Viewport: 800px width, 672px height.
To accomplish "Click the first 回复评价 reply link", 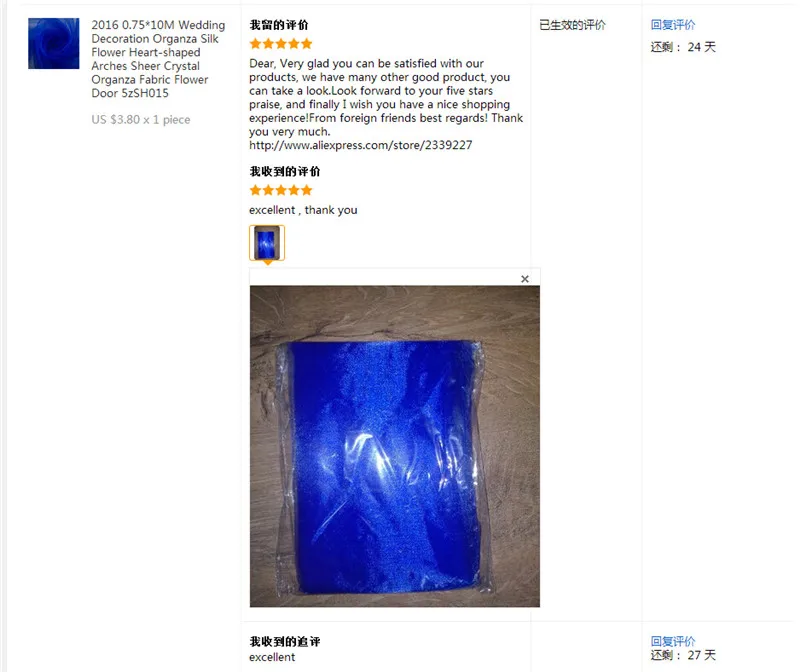I will (x=672, y=24).
